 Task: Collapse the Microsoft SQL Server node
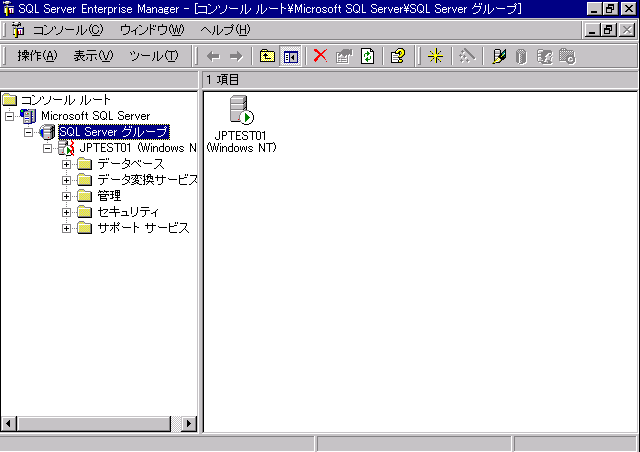pyautogui.click(x=9, y=116)
